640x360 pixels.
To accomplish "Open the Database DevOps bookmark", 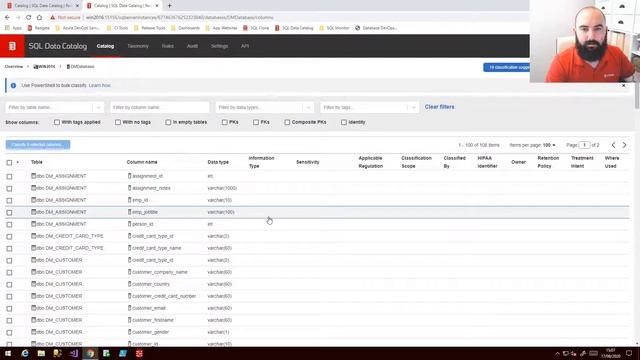I will [x=376, y=28].
